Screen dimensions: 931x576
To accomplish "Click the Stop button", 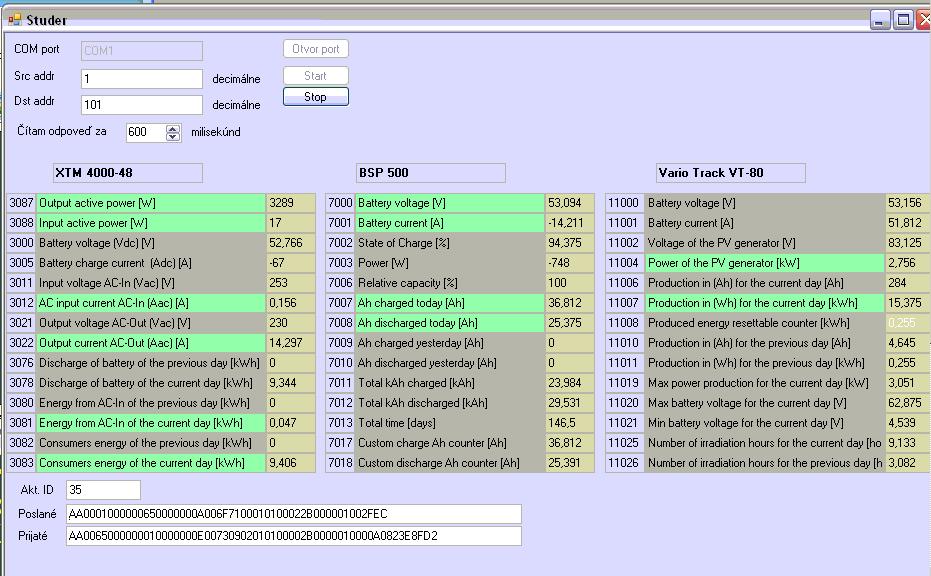I will 315,97.
